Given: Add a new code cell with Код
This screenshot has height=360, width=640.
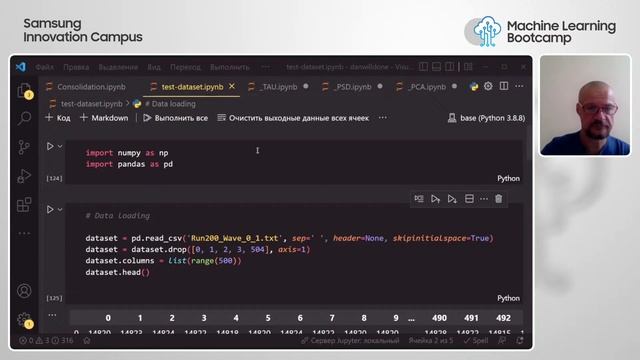Looking at the screenshot, I should click(x=58, y=118).
